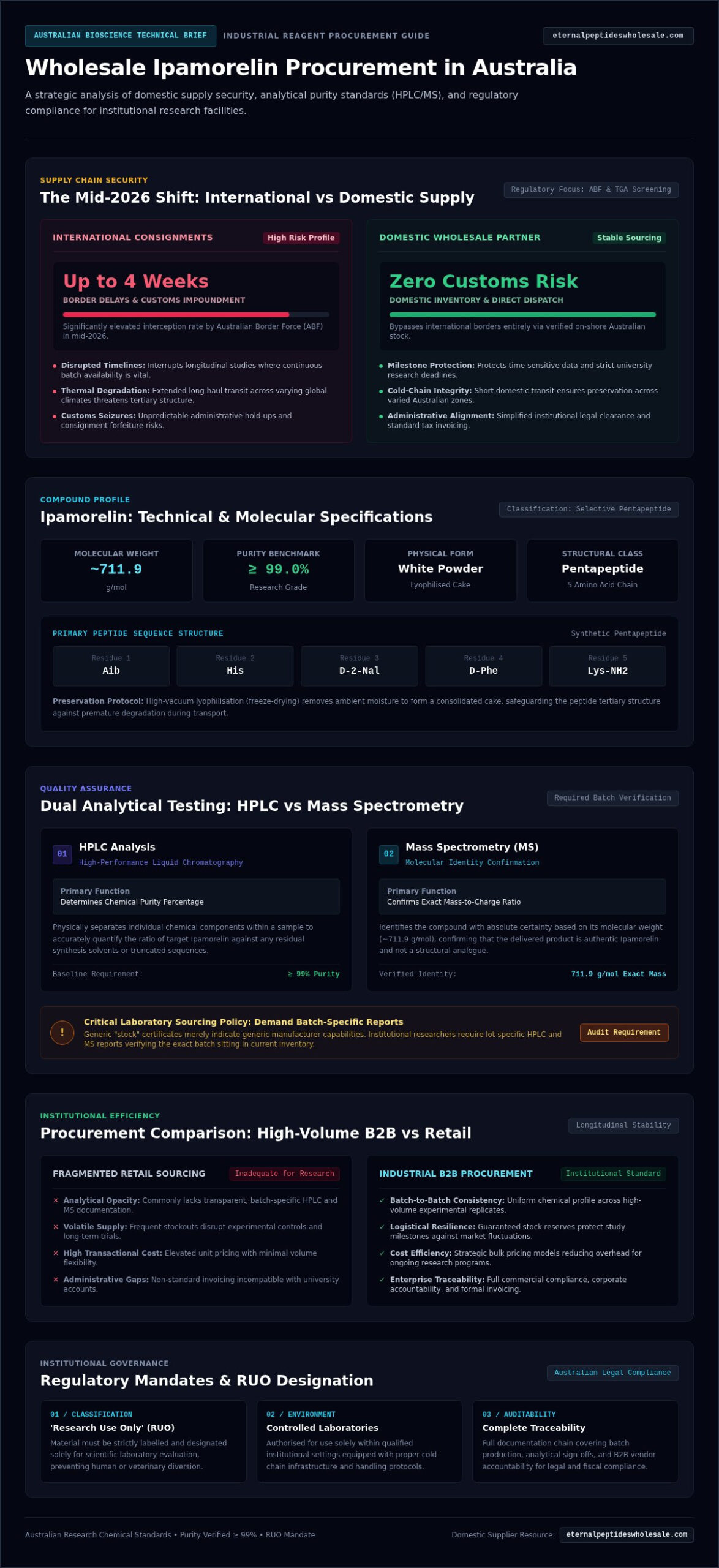Select the Residue 3 D-2-Nal card
The image size is (719, 1568).
pyautogui.click(x=359, y=666)
